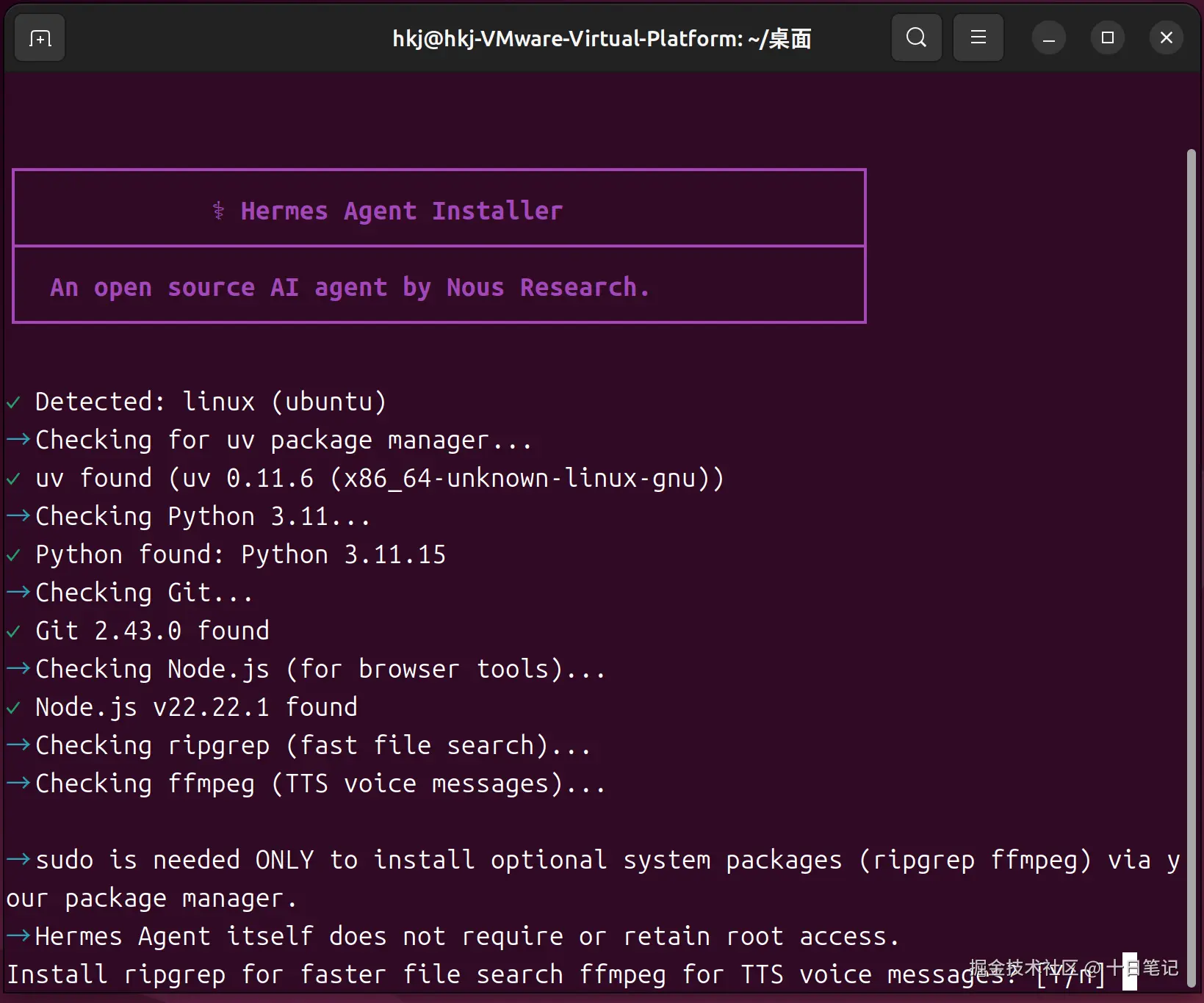Viewport: 1204px width, 1003px height.
Task: Click the checkmark beside Git 2.43.0 found
Action: [14, 631]
